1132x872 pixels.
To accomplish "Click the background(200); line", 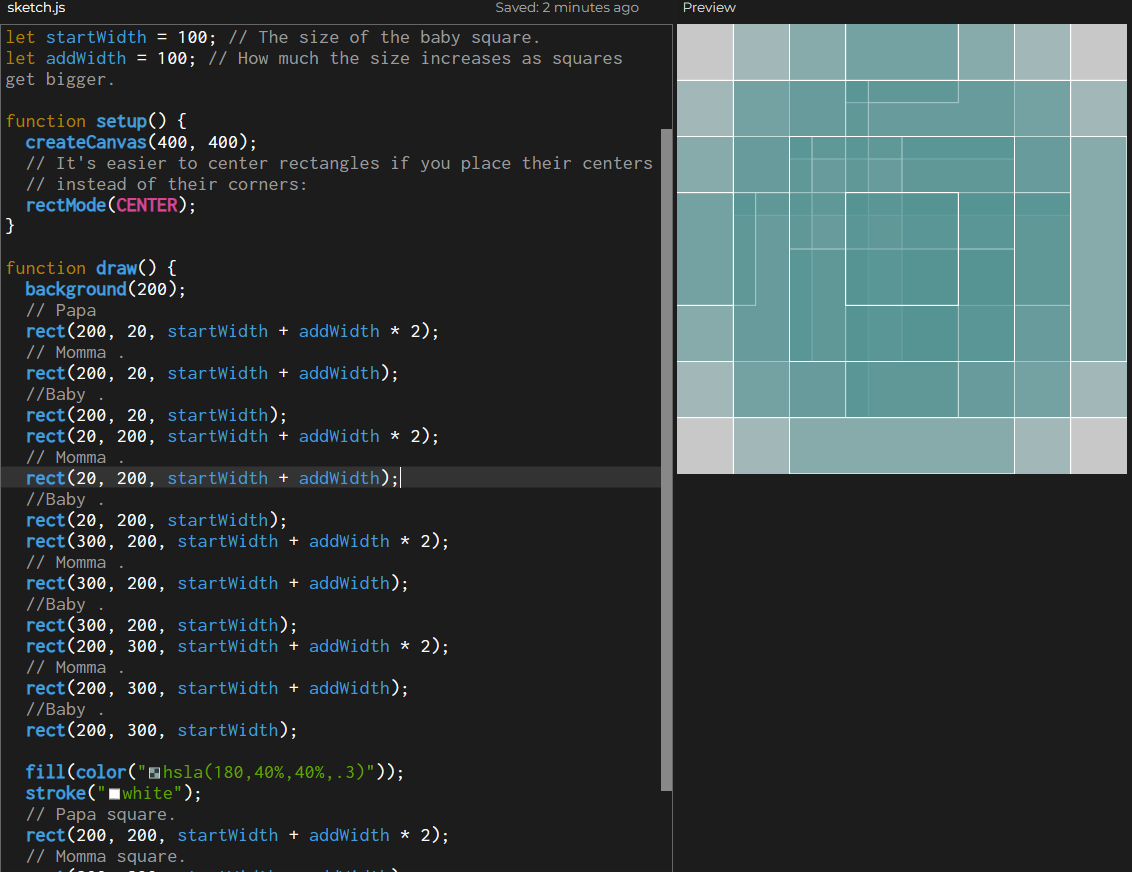I will (x=105, y=289).
